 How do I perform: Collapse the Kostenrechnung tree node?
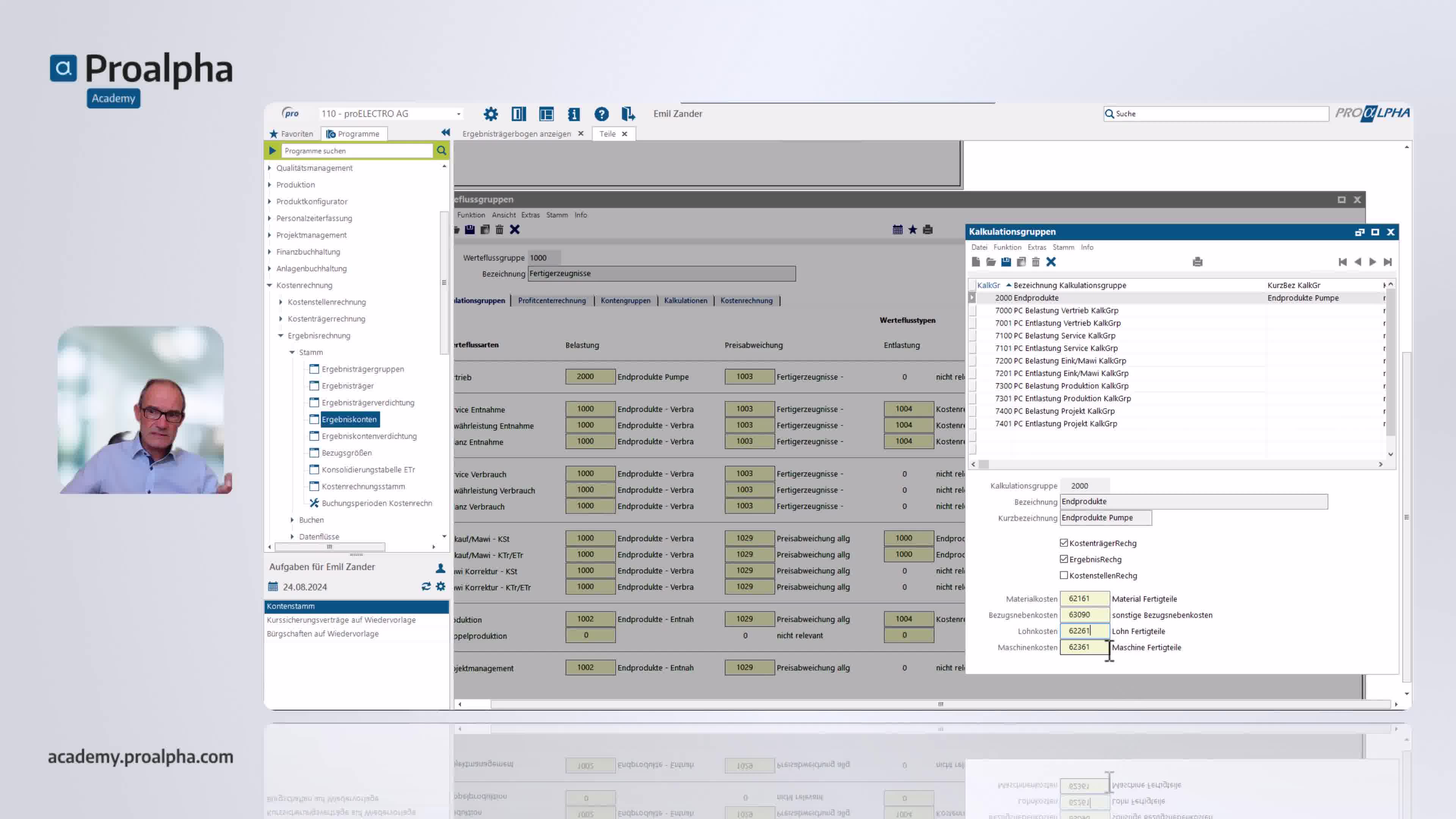[x=270, y=286]
